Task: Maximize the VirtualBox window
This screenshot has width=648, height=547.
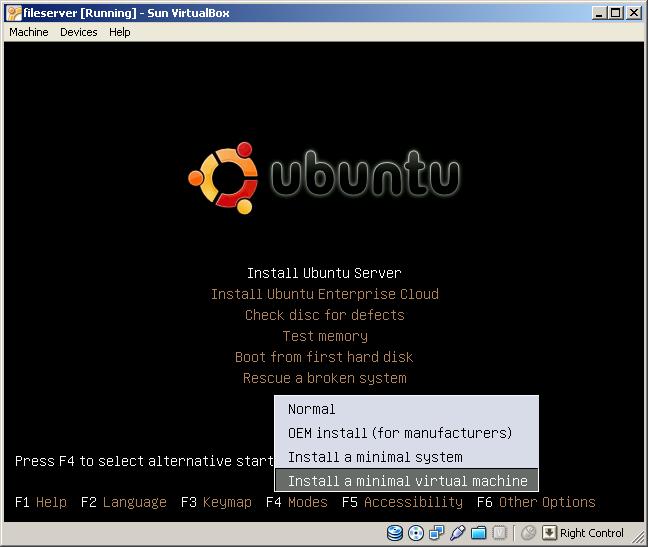Action: [x=616, y=13]
